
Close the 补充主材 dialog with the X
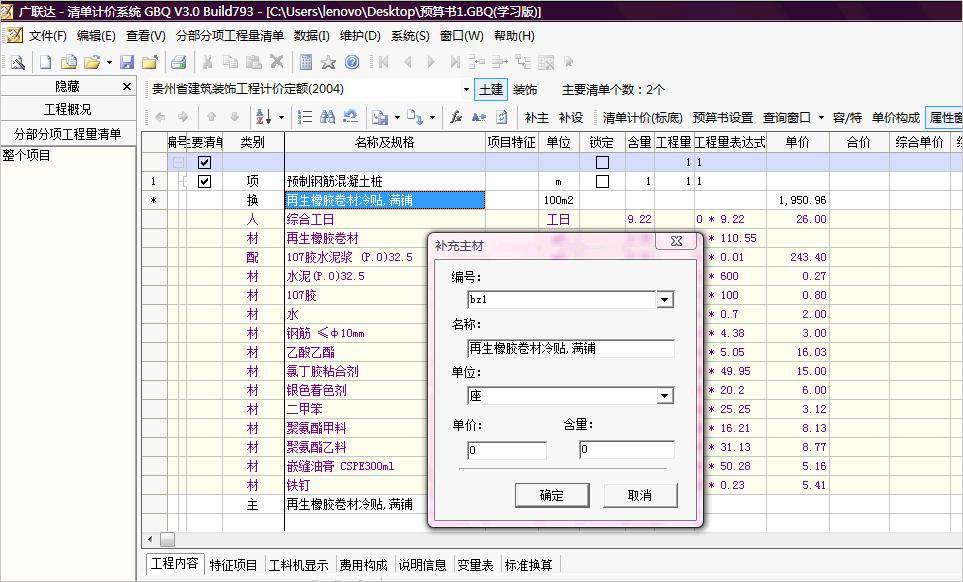tap(676, 241)
